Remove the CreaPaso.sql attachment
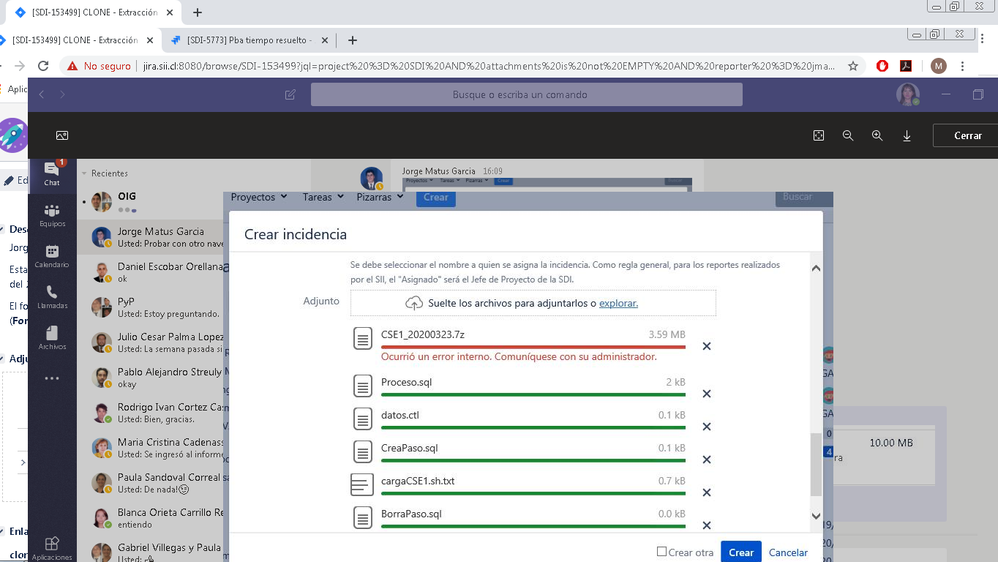Screen dimensions: 998x562 point(706,460)
